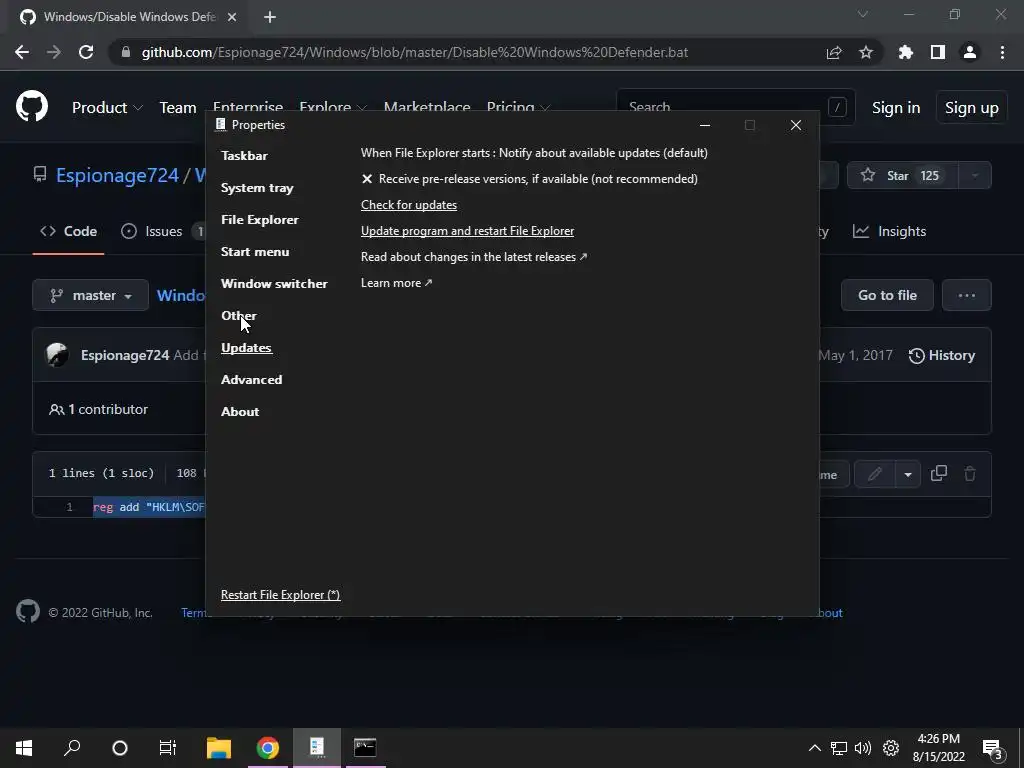Open the notification center icon
Image resolution: width=1024 pixels, height=768 pixels.
(x=993, y=748)
